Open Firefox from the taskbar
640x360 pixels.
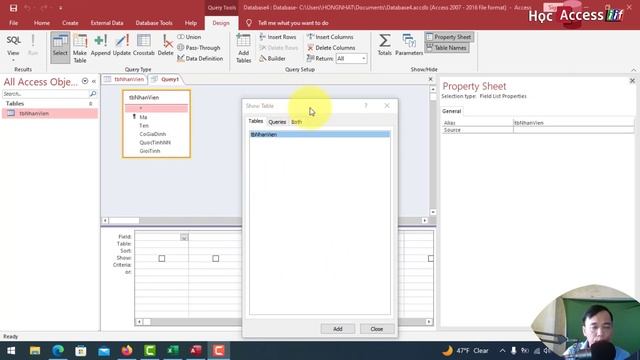click(x=127, y=351)
